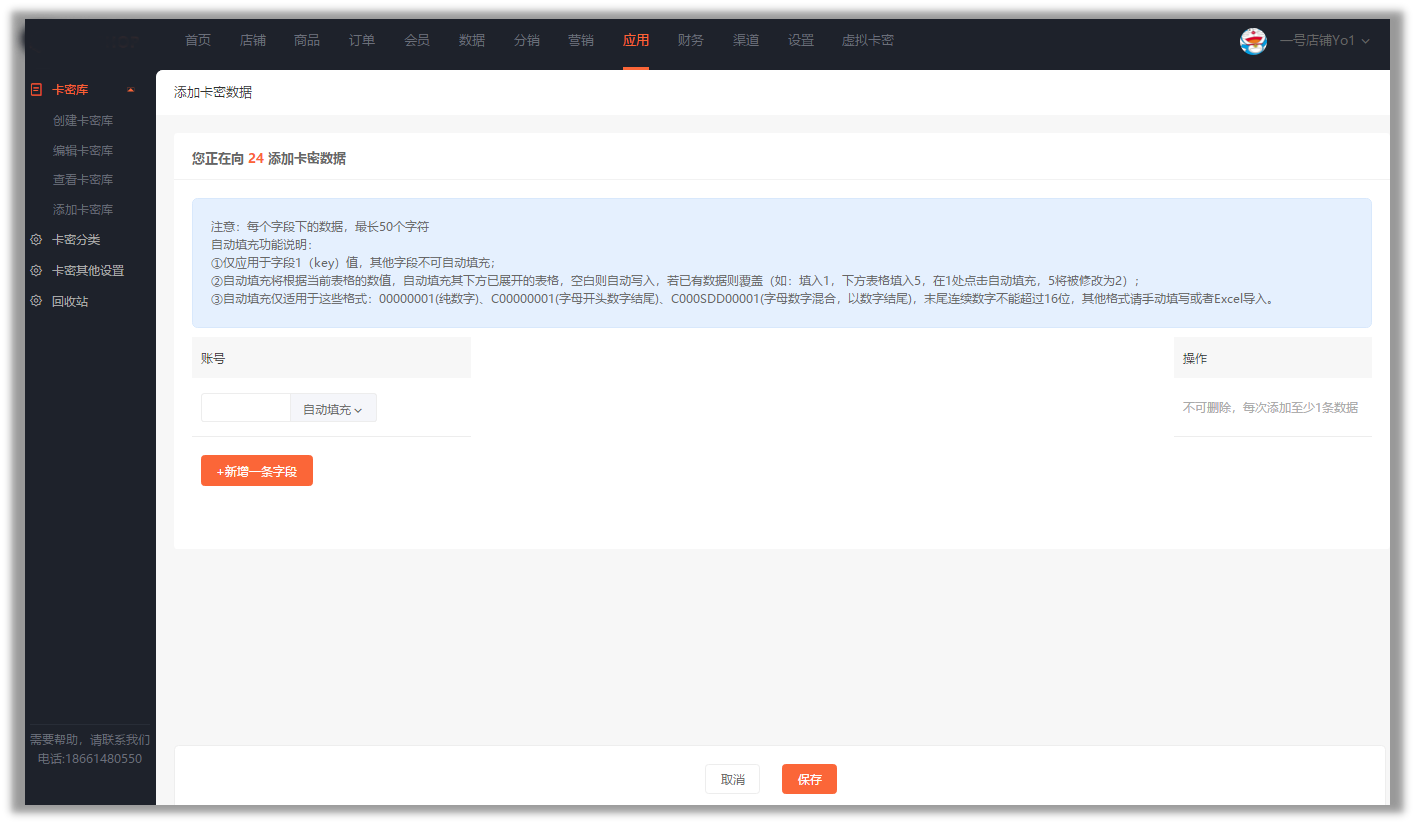
Task: Open the 营销 top menu
Action: pos(581,41)
